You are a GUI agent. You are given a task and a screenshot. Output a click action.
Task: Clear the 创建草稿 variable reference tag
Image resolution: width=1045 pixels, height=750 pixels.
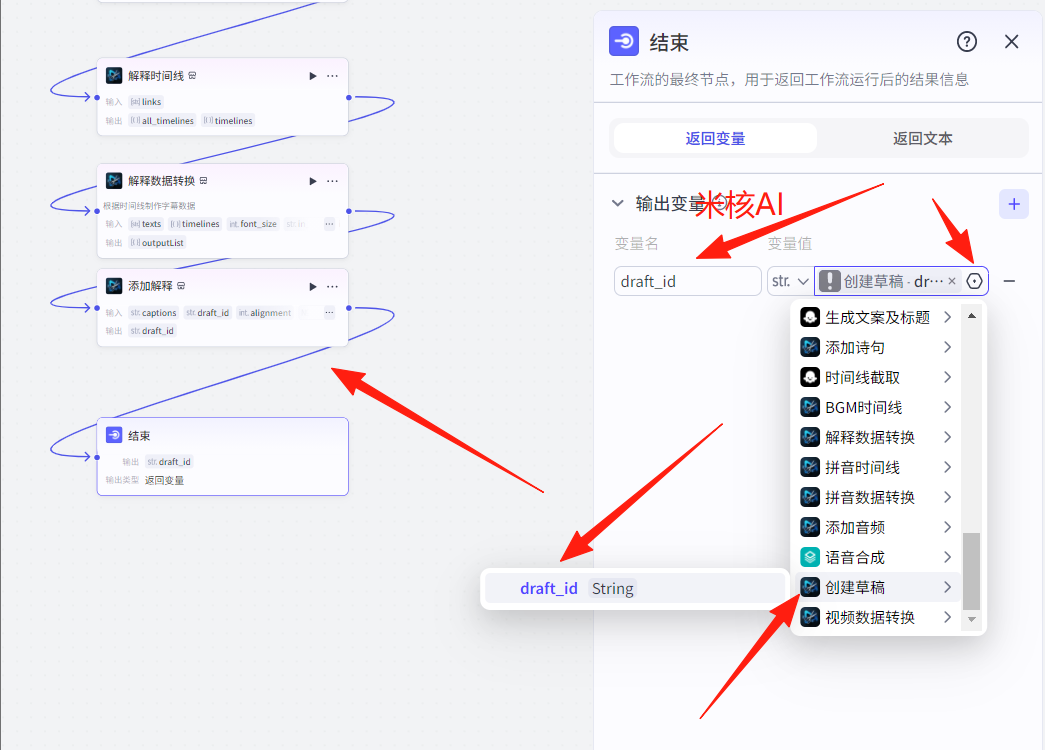click(x=952, y=281)
